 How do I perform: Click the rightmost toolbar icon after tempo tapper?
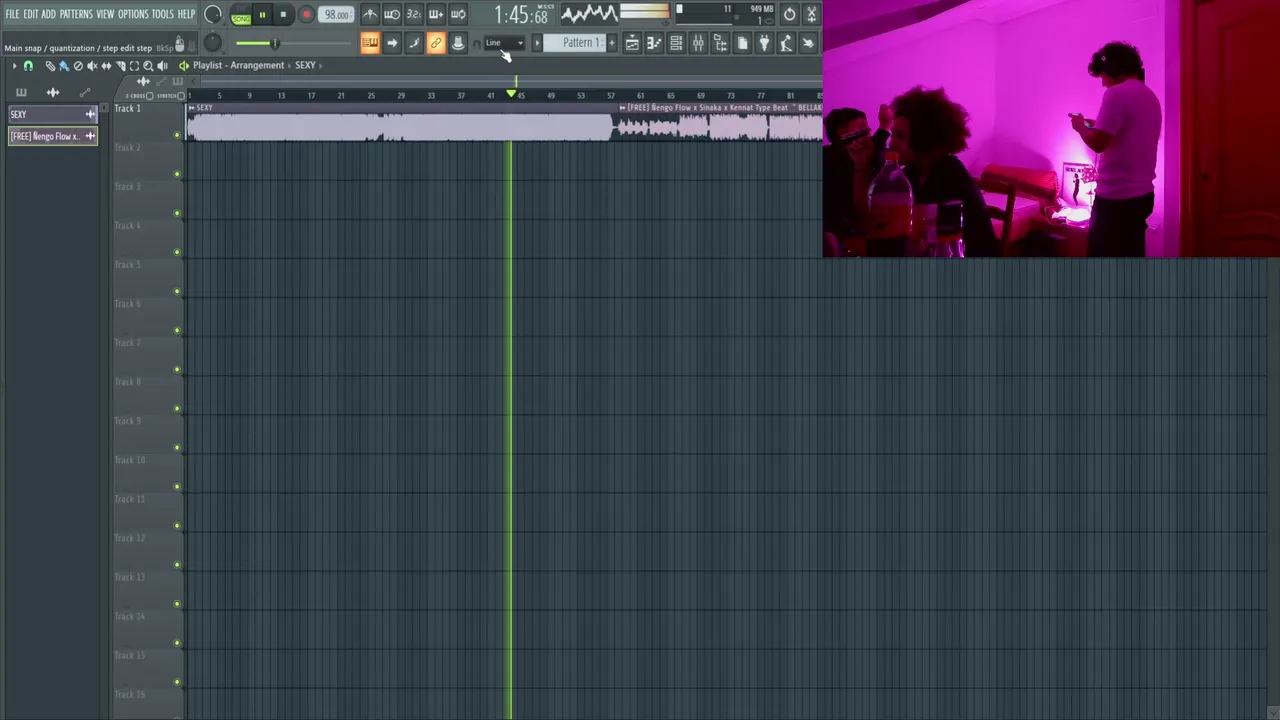pyautogui.click(x=808, y=43)
